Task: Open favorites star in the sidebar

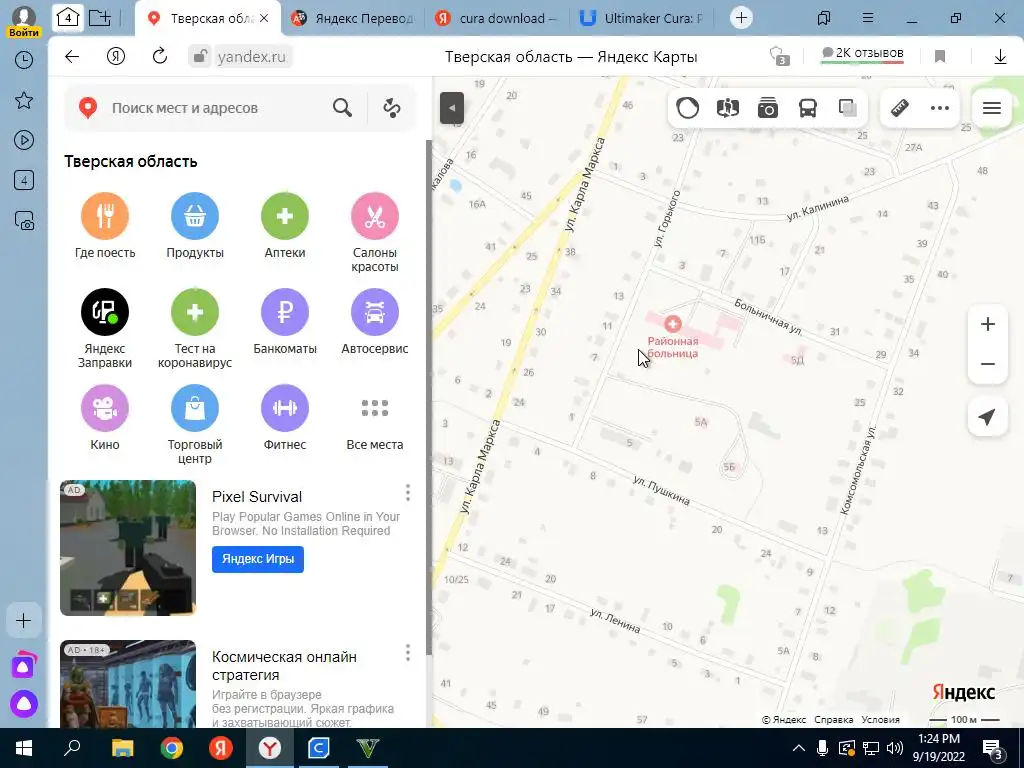Action: pos(24,101)
